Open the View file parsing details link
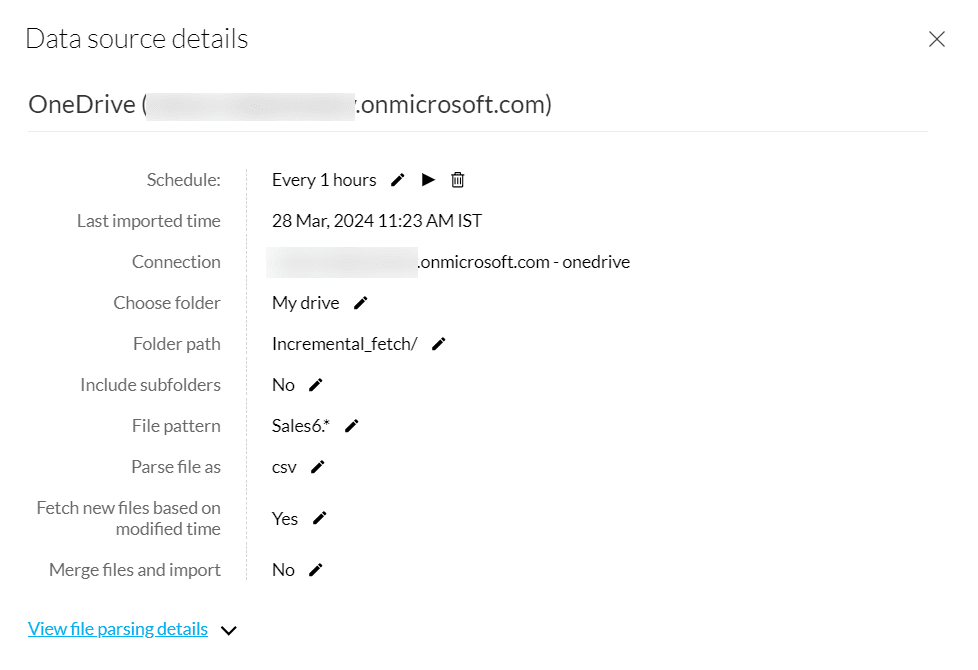The height and width of the screenshot is (670, 978). coord(118,629)
